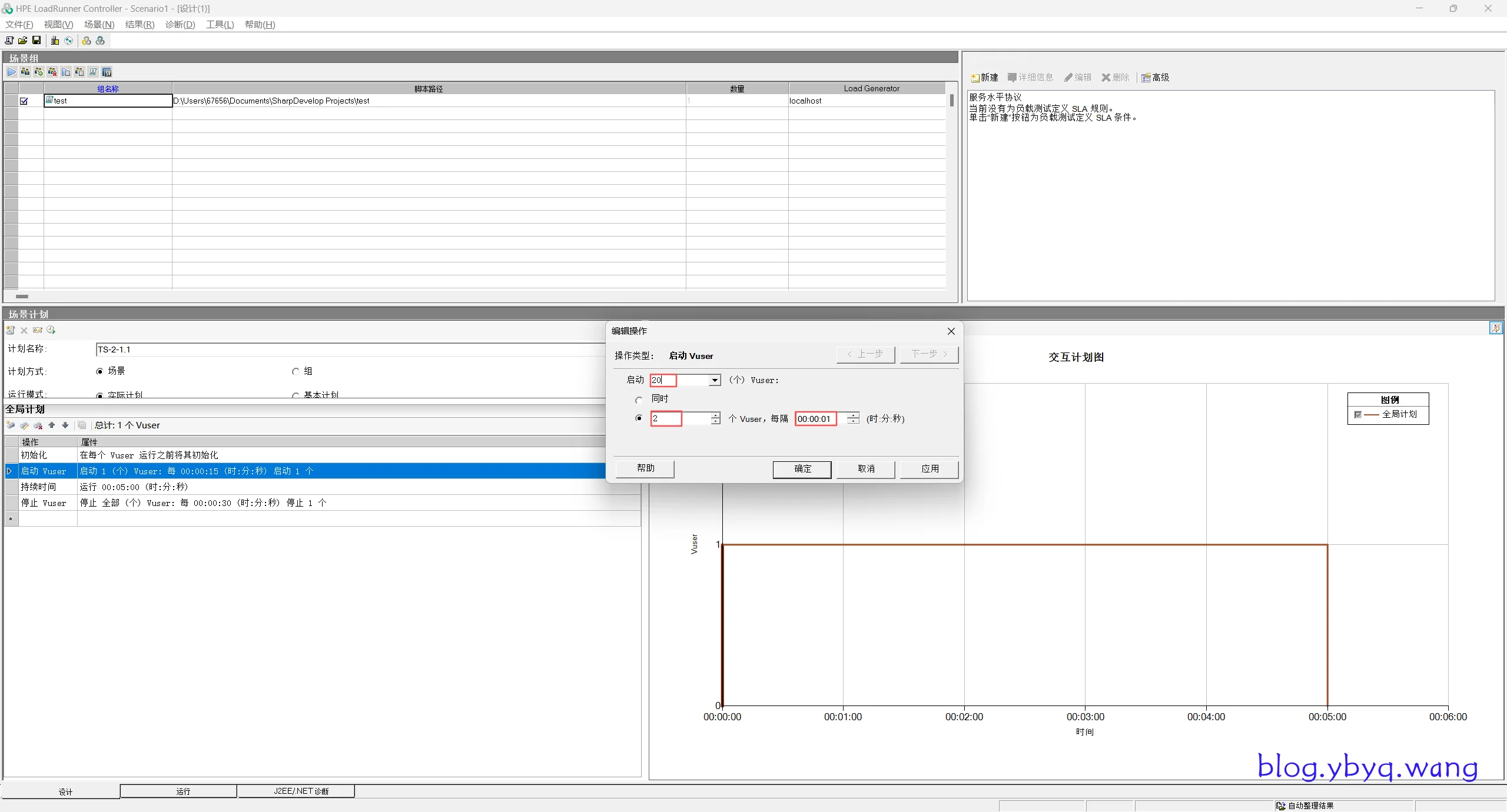Click the Load Generators server icon
This screenshot has height=812, width=1507.
coord(55,41)
